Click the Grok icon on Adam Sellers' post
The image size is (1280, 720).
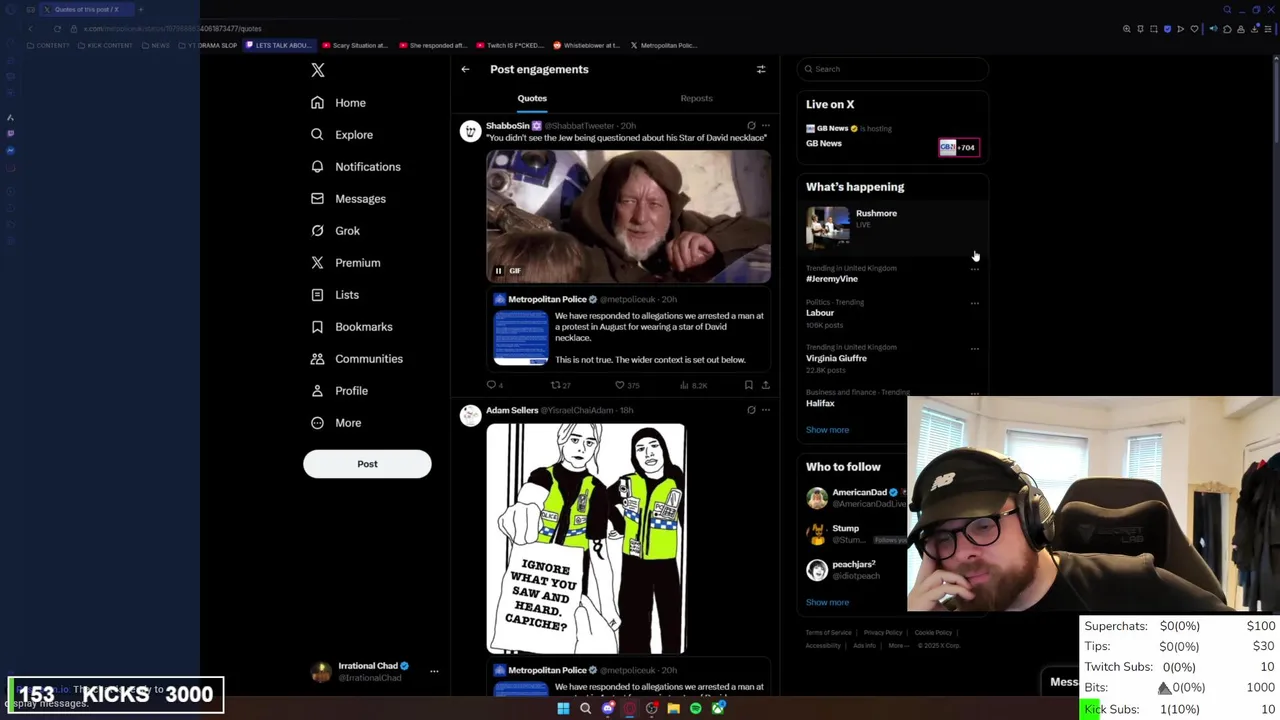[751, 410]
